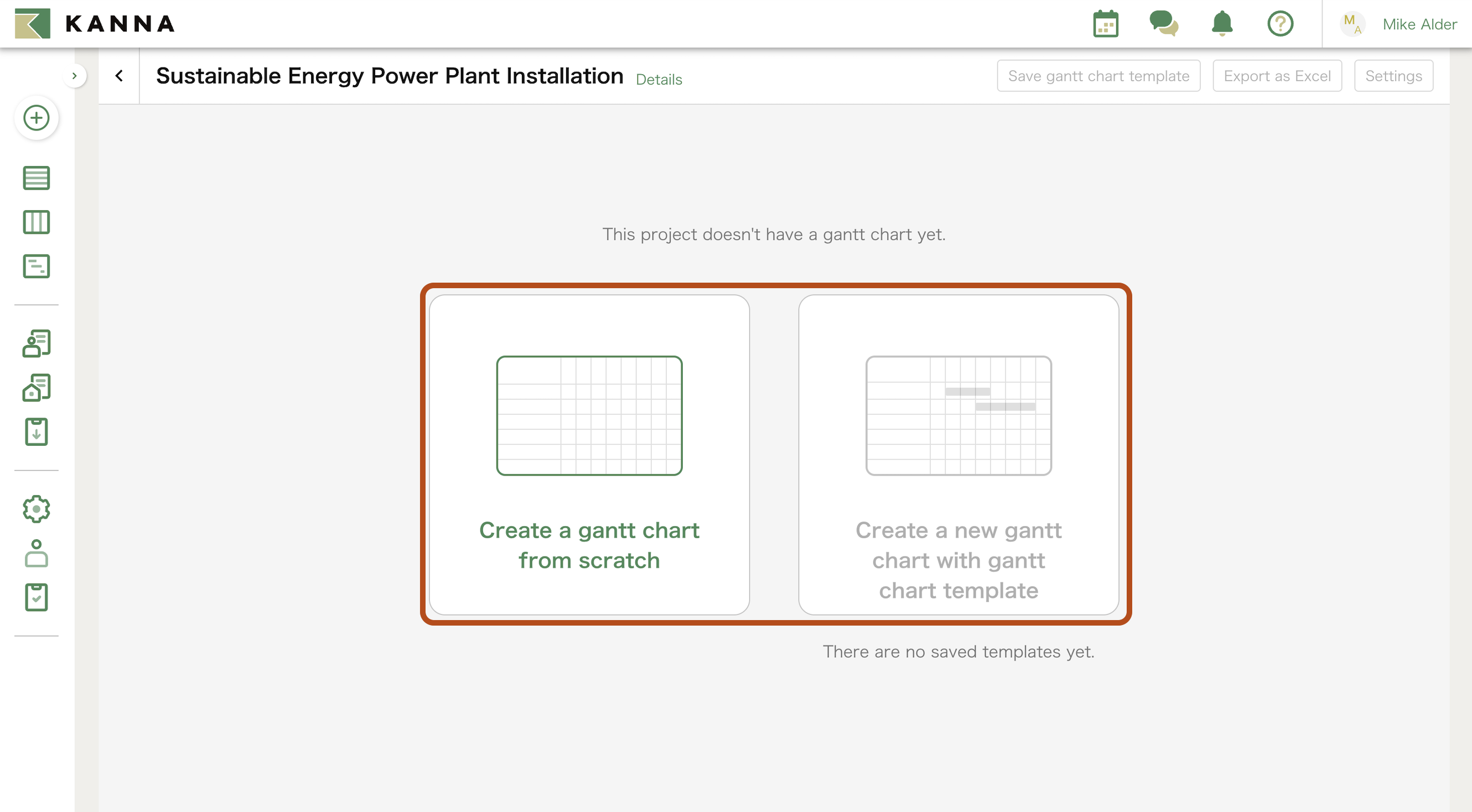Open chat messages from the top bar
Image resolution: width=1472 pixels, height=812 pixels.
(x=1164, y=23)
